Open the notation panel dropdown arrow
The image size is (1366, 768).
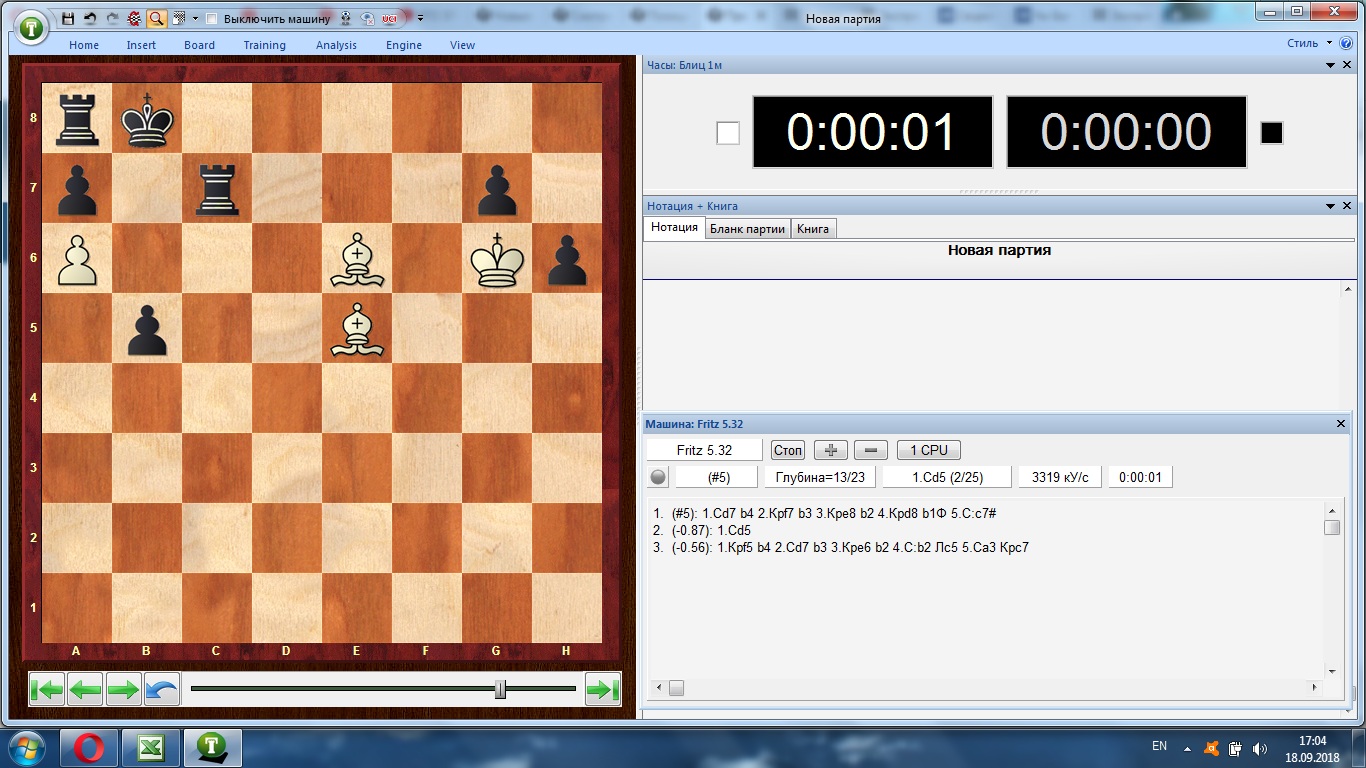click(x=1331, y=206)
